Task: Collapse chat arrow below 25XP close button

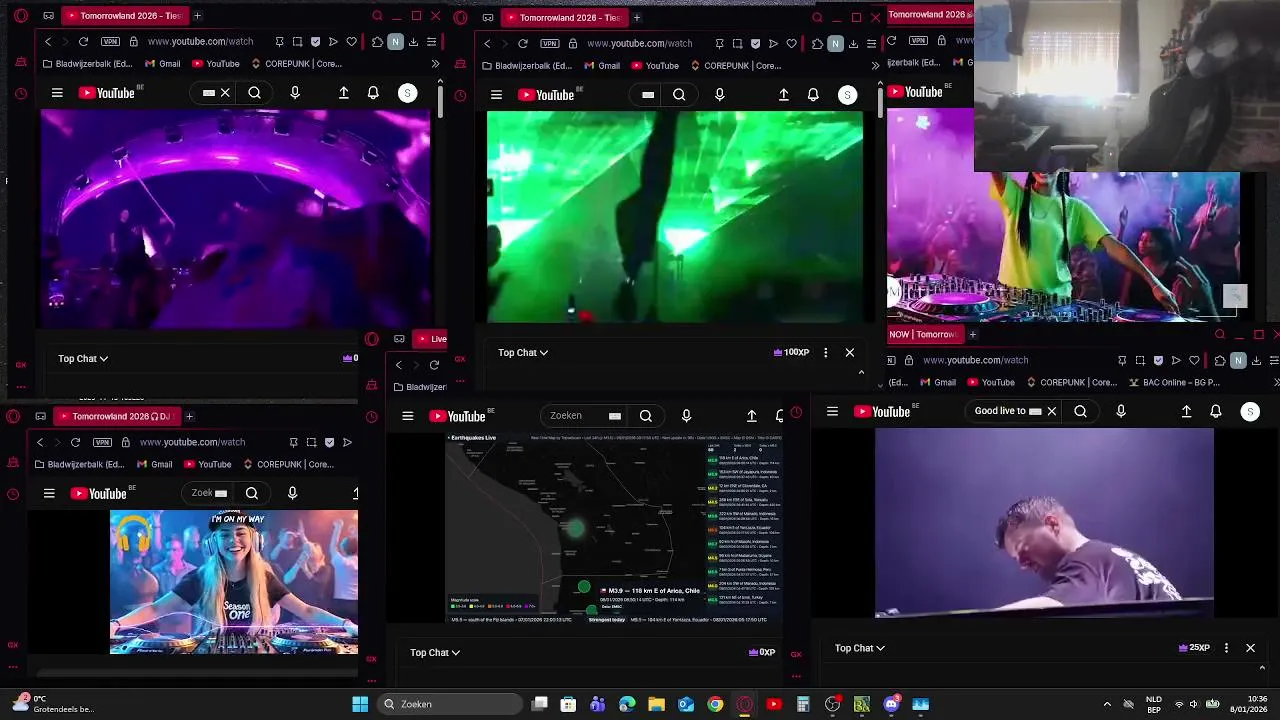Action: [x=1262, y=668]
